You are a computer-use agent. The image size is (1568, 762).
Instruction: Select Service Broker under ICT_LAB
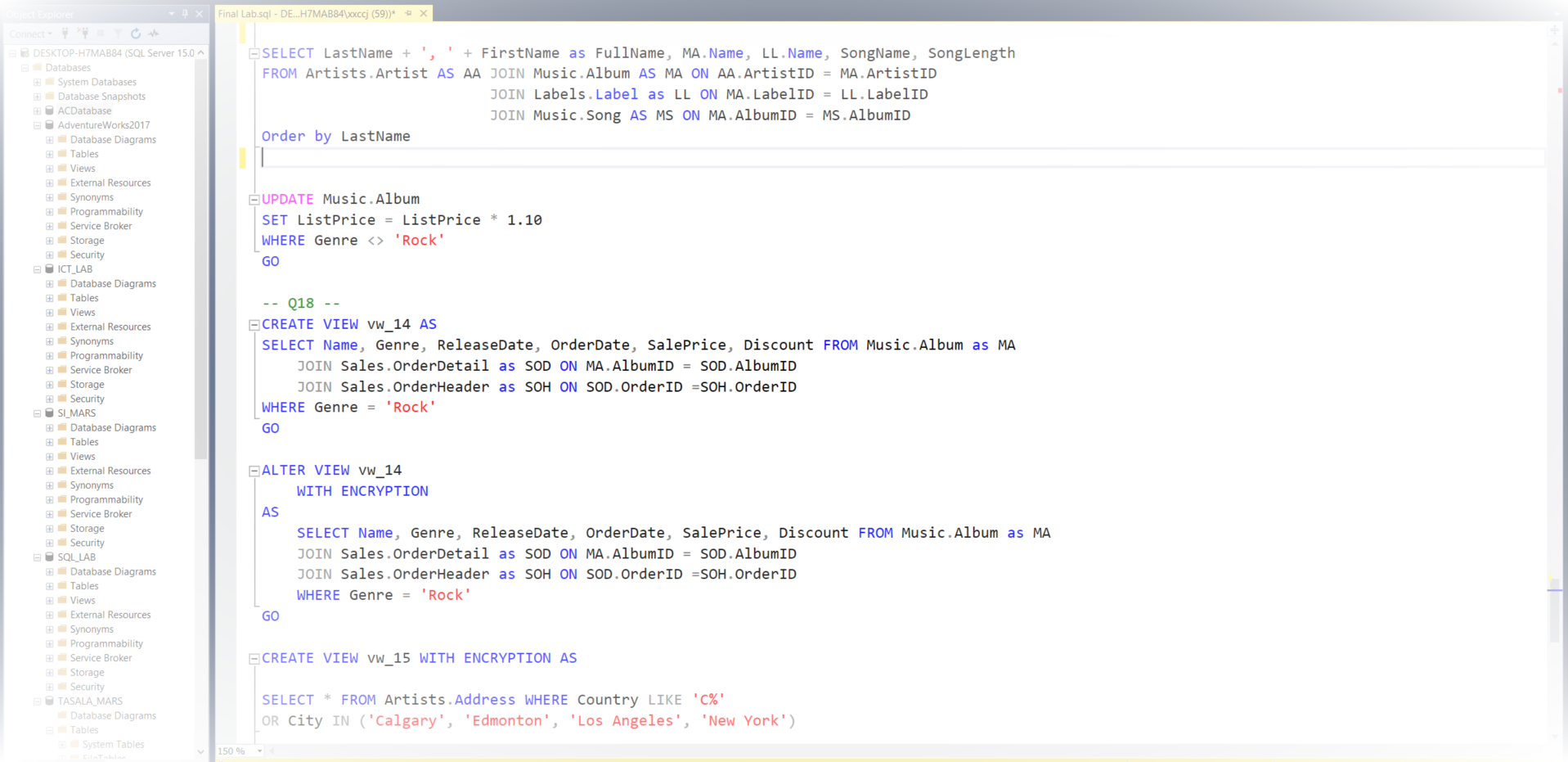click(x=101, y=370)
